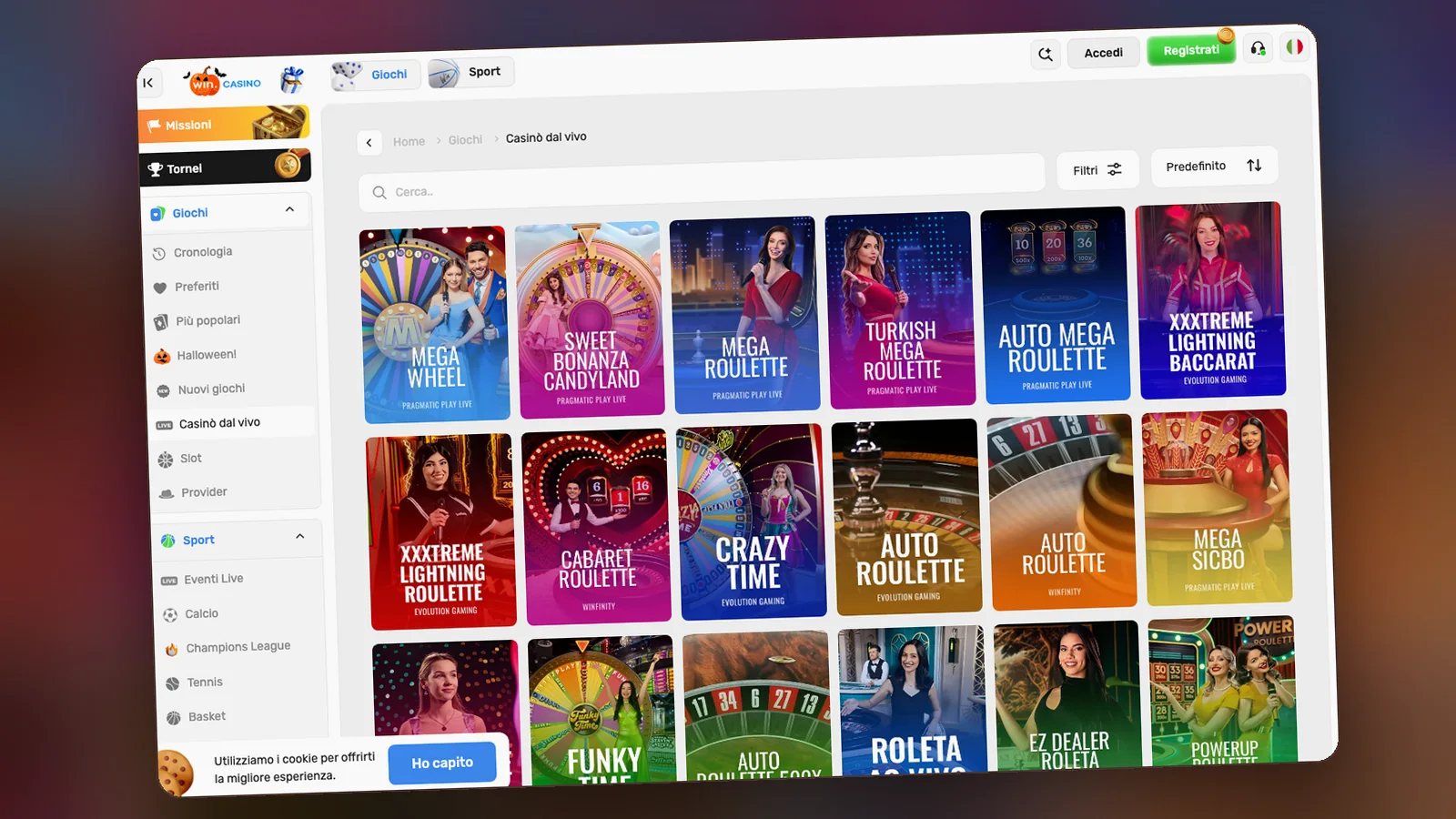Click the Accedi login button
The width and height of the screenshot is (1456, 819).
tap(1104, 53)
